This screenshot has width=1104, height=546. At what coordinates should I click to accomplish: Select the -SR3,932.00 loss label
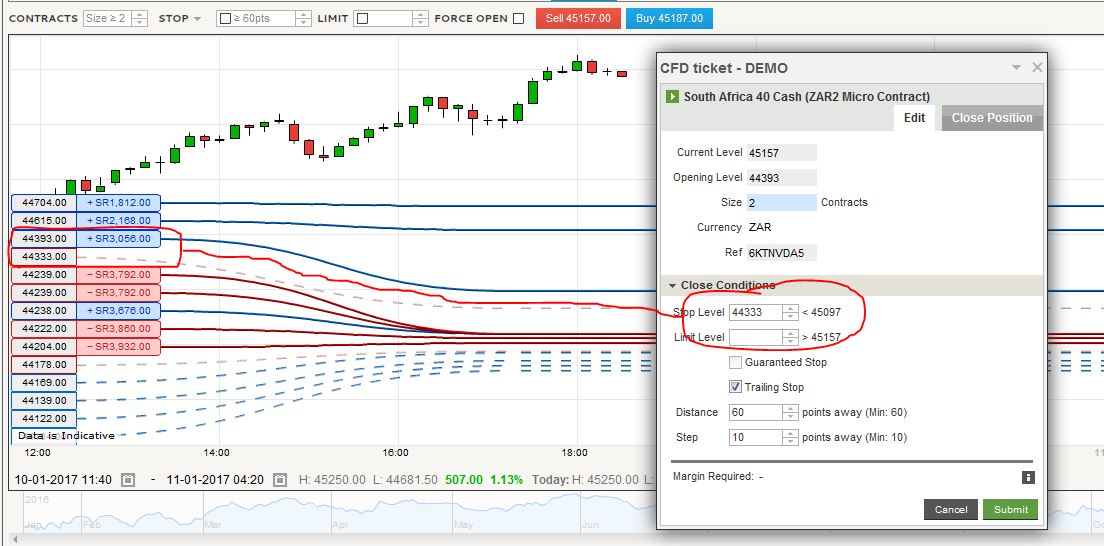[118, 347]
